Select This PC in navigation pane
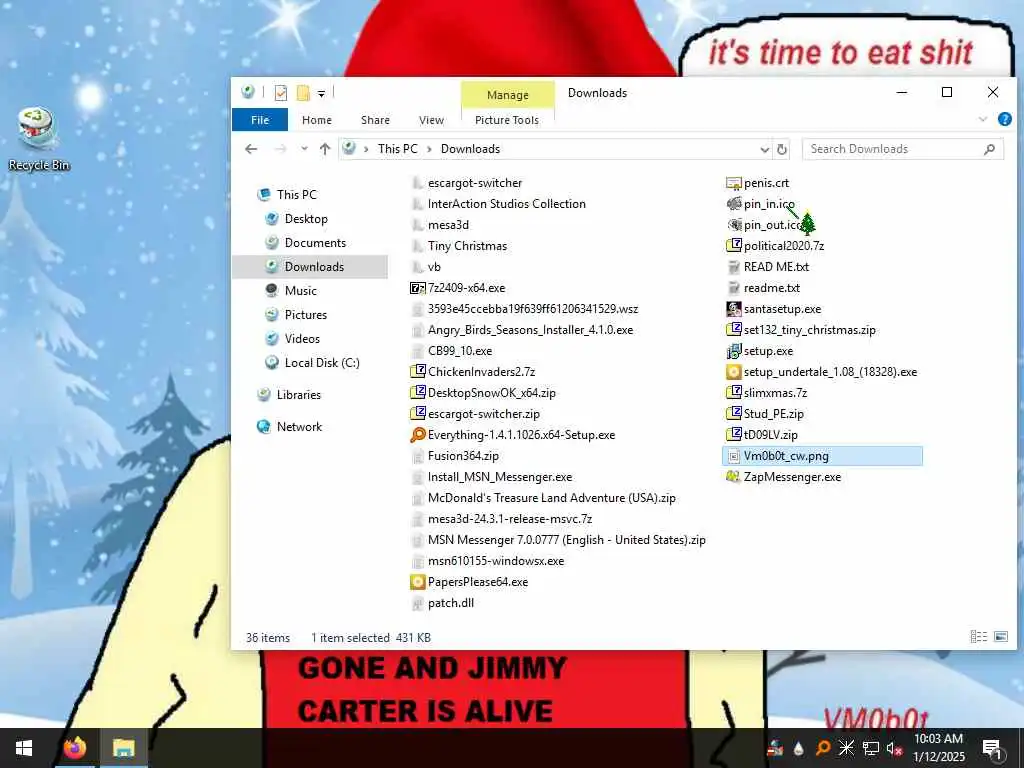 tap(296, 195)
